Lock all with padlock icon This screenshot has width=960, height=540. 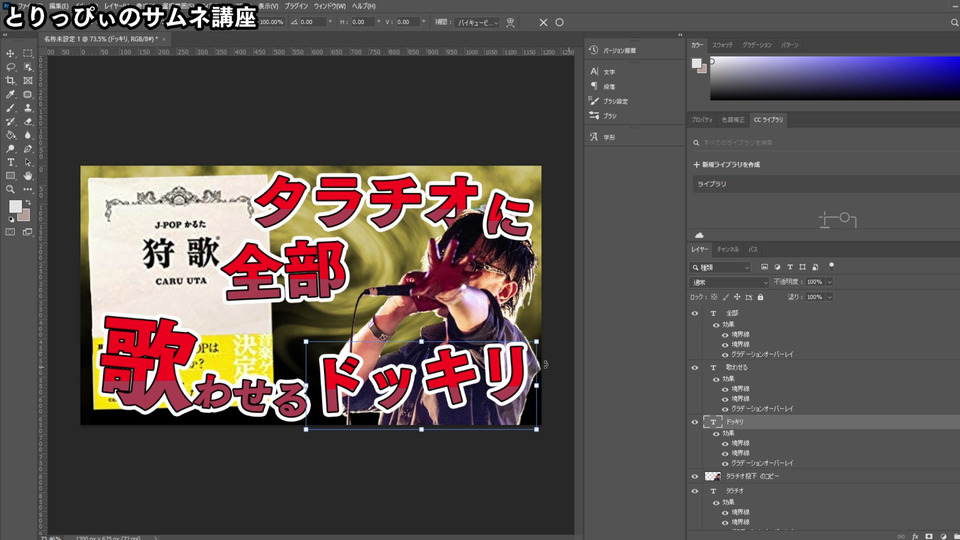click(760, 297)
